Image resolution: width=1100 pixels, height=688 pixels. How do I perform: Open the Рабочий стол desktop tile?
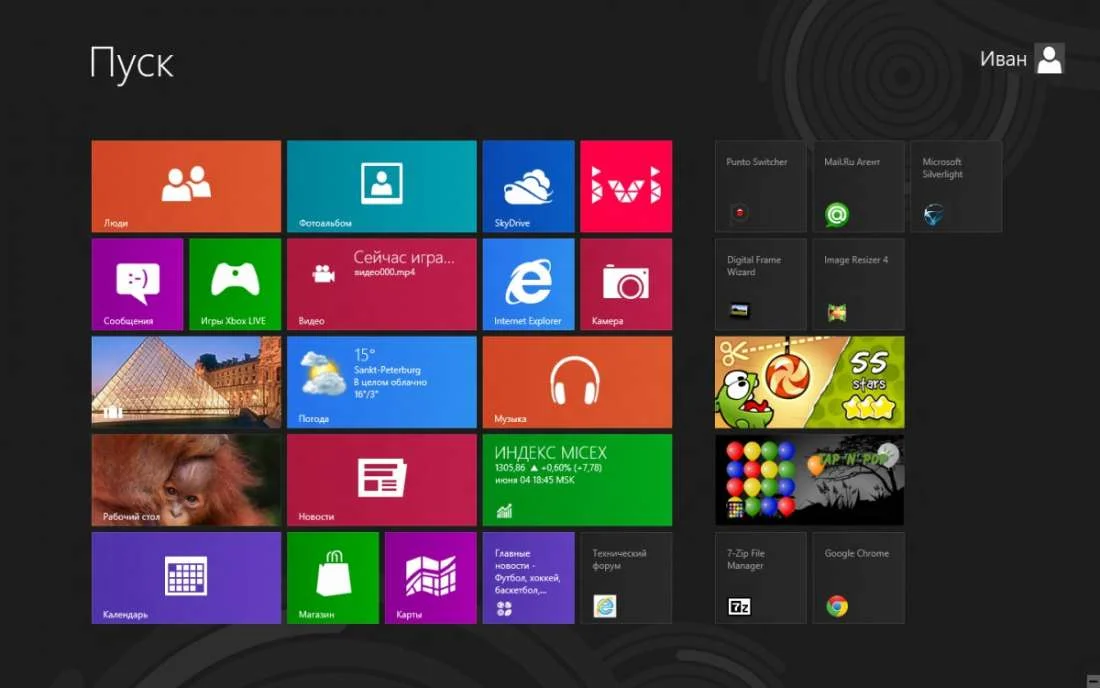(186, 480)
